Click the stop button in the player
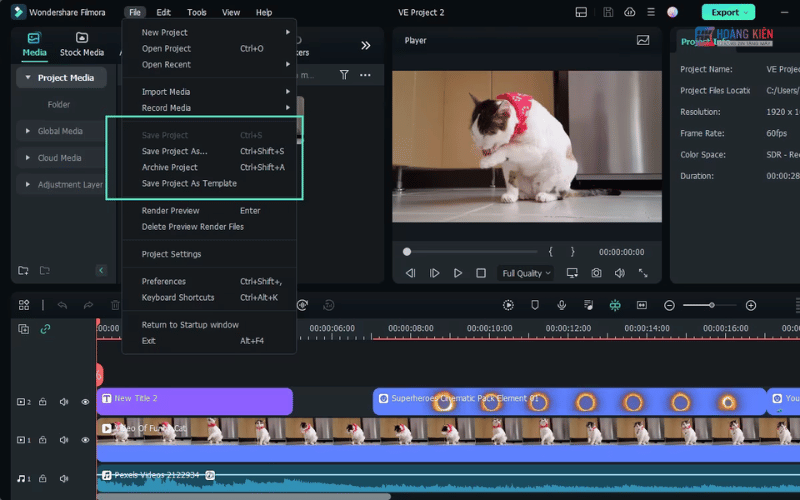800x500 pixels. [481, 273]
